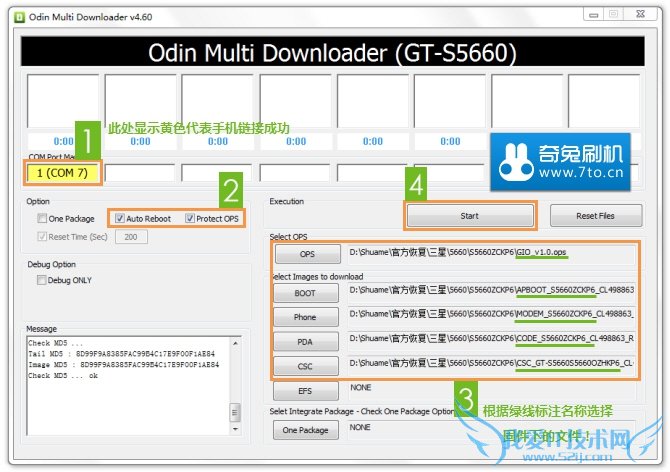This screenshot has width=670, height=472.
Task: Click the yellow 1 (COM 7) port field
Action: point(62,173)
